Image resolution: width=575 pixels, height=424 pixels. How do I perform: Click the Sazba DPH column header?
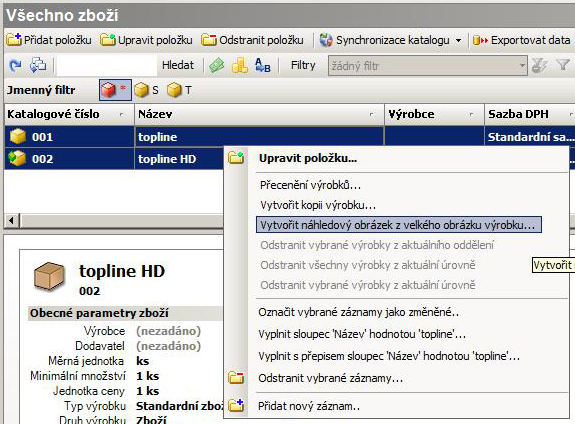530,114
